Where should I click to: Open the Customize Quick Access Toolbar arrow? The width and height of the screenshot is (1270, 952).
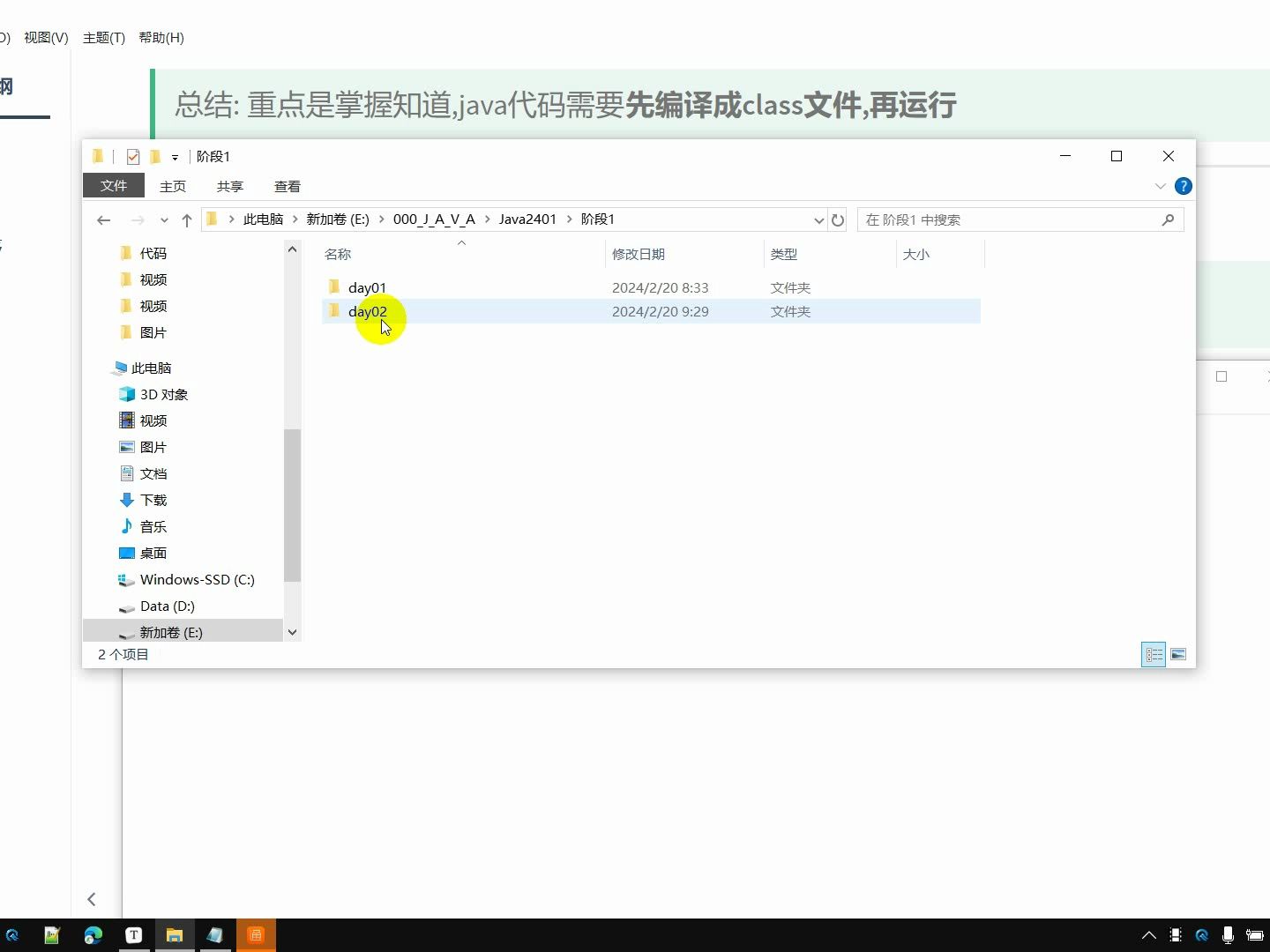click(x=175, y=157)
